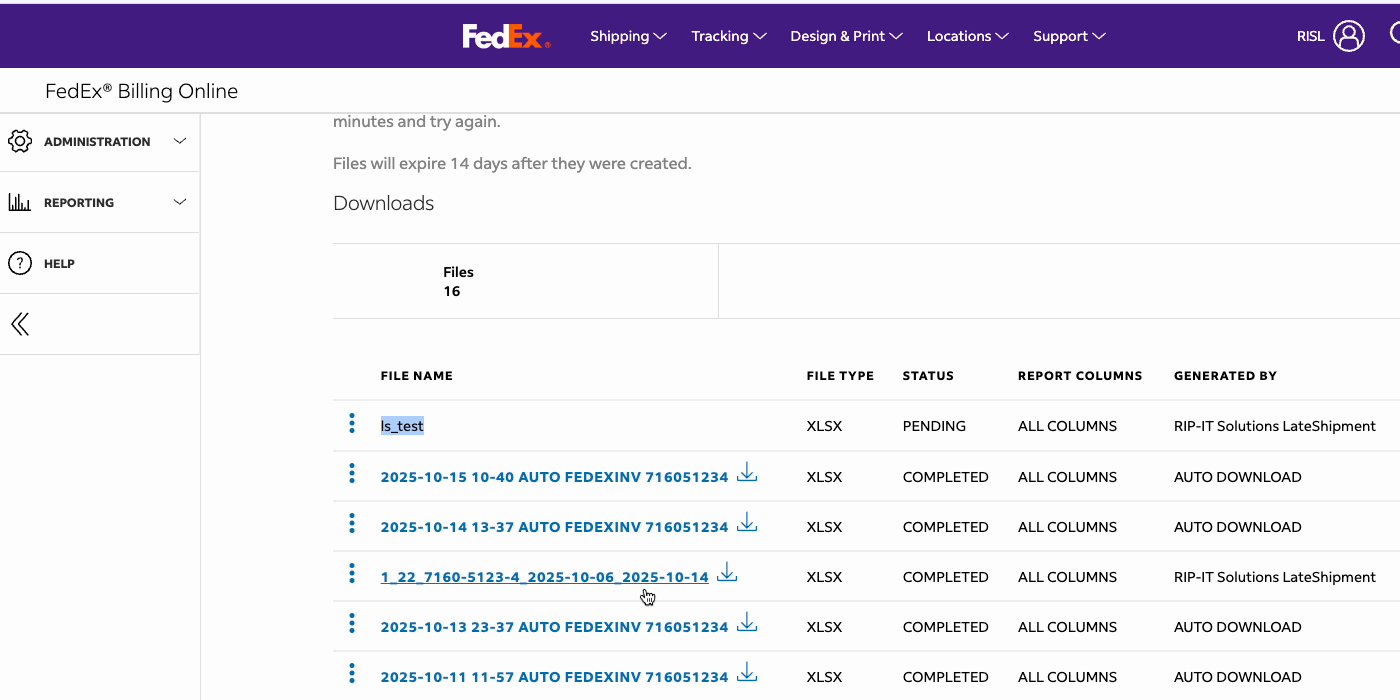Open the Design & Print menu
The image size is (1400, 700).
(846, 36)
